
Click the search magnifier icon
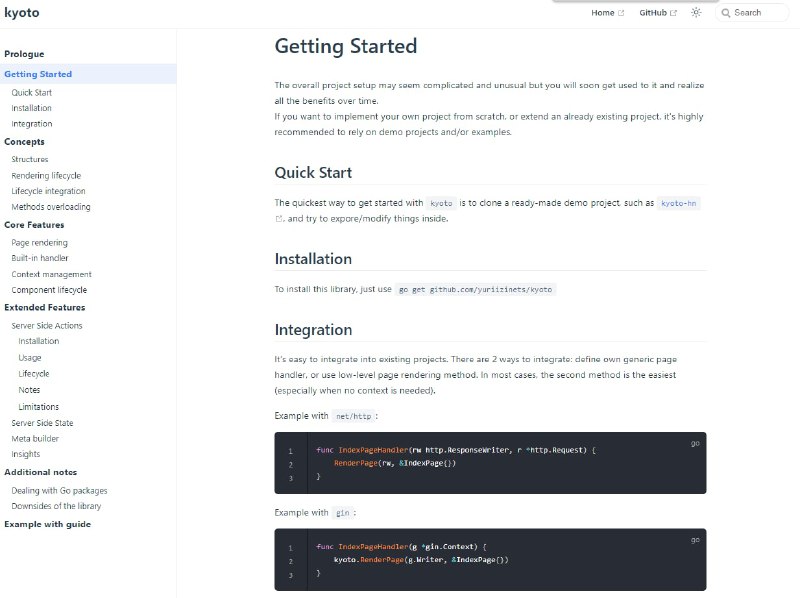[725, 13]
